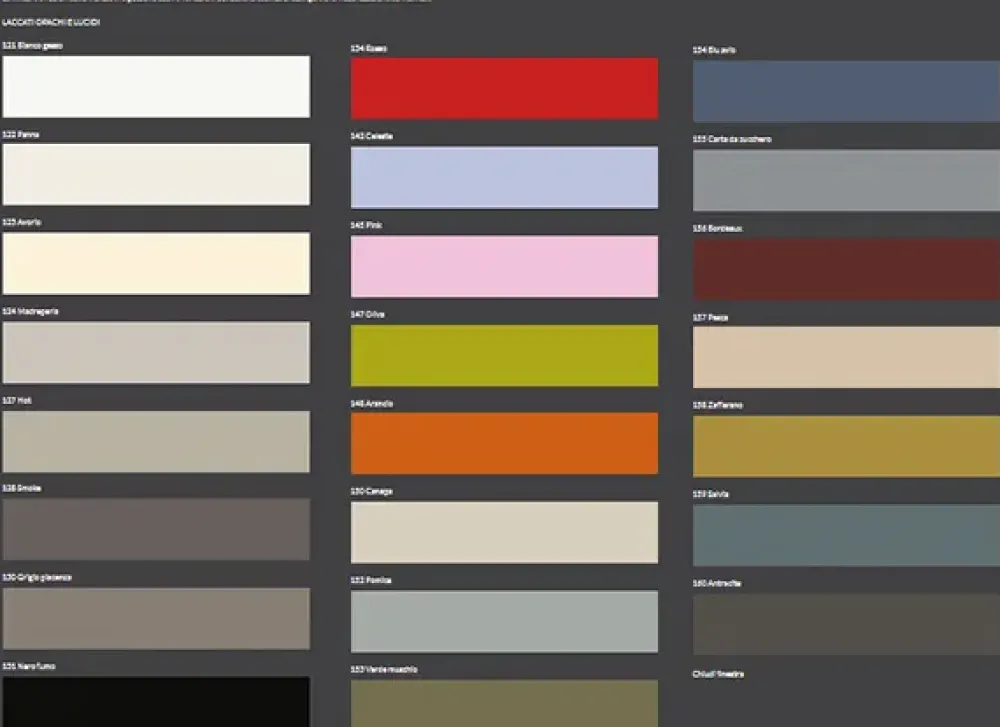Choose the mustard Zafferano swatch
The height and width of the screenshot is (727, 1000).
846,447
